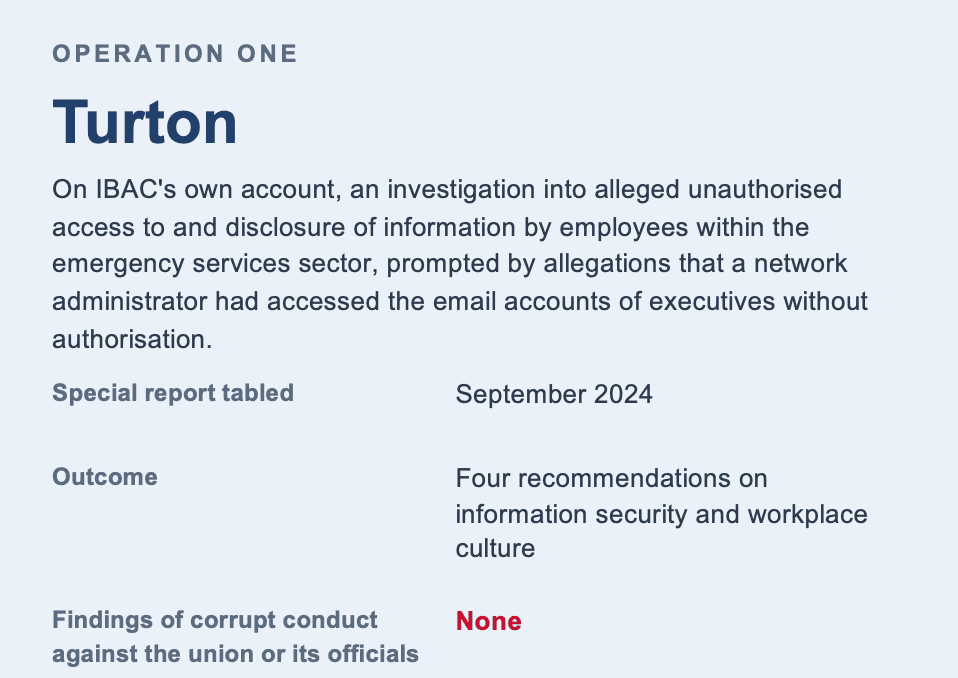
Task: Click the Special report tabled label
Action: click(173, 393)
